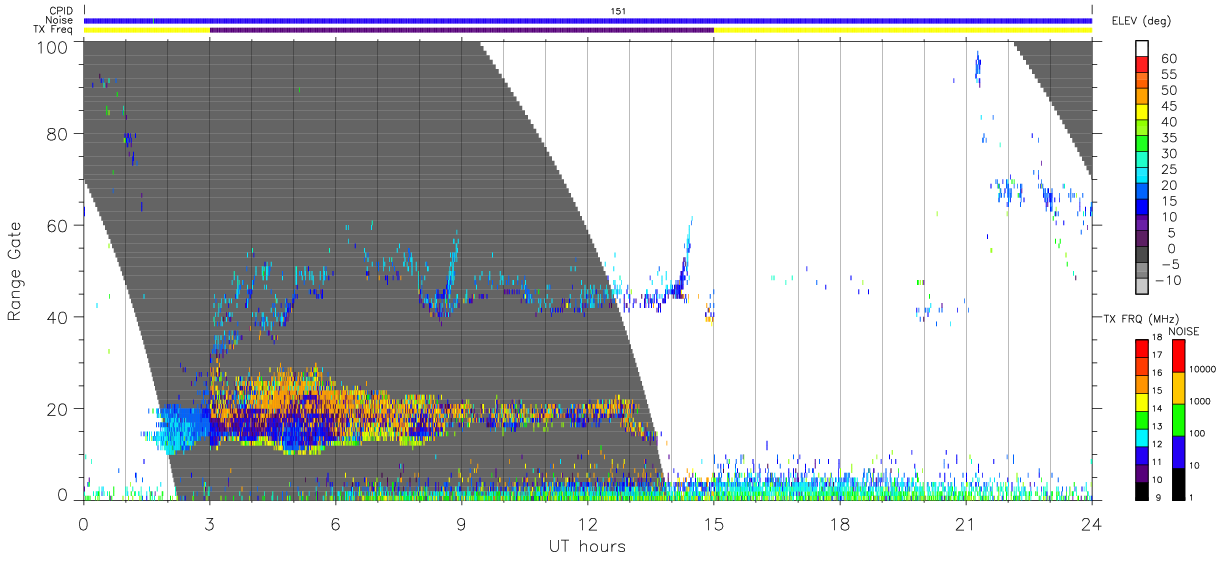This screenshot has height=567, width=1228.
Task: Pick the yellow swatch in ELEV color bar
Action: coord(1142,114)
